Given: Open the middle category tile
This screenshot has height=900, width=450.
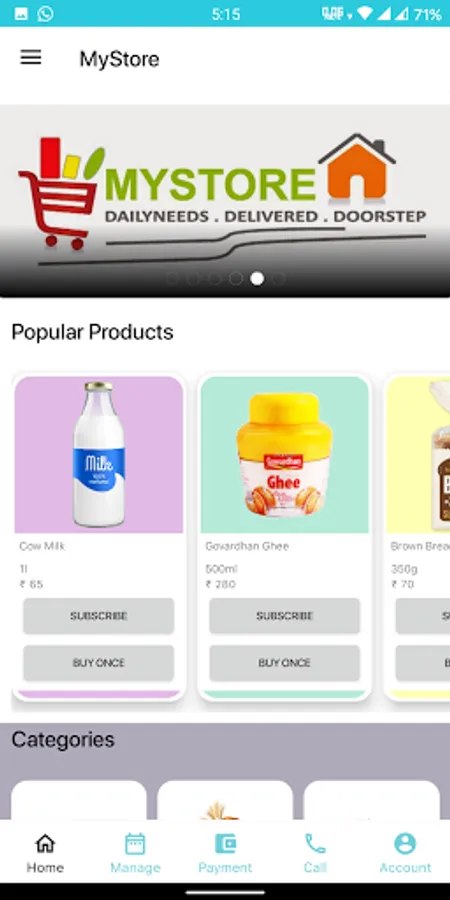Looking at the screenshot, I should point(225,800).
